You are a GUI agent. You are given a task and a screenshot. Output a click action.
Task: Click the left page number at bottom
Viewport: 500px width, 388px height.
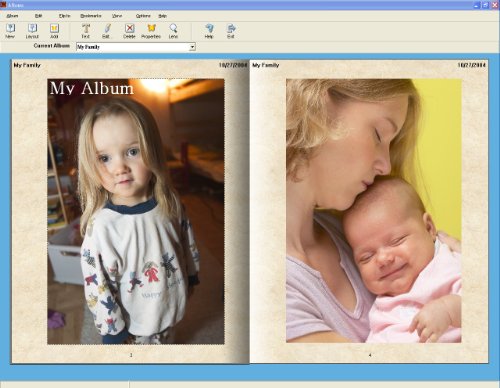131,355
